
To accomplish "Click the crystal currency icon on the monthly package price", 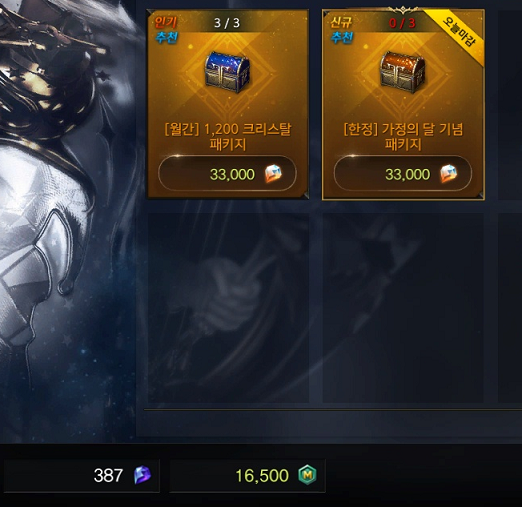I will click(x=273, y=174).
